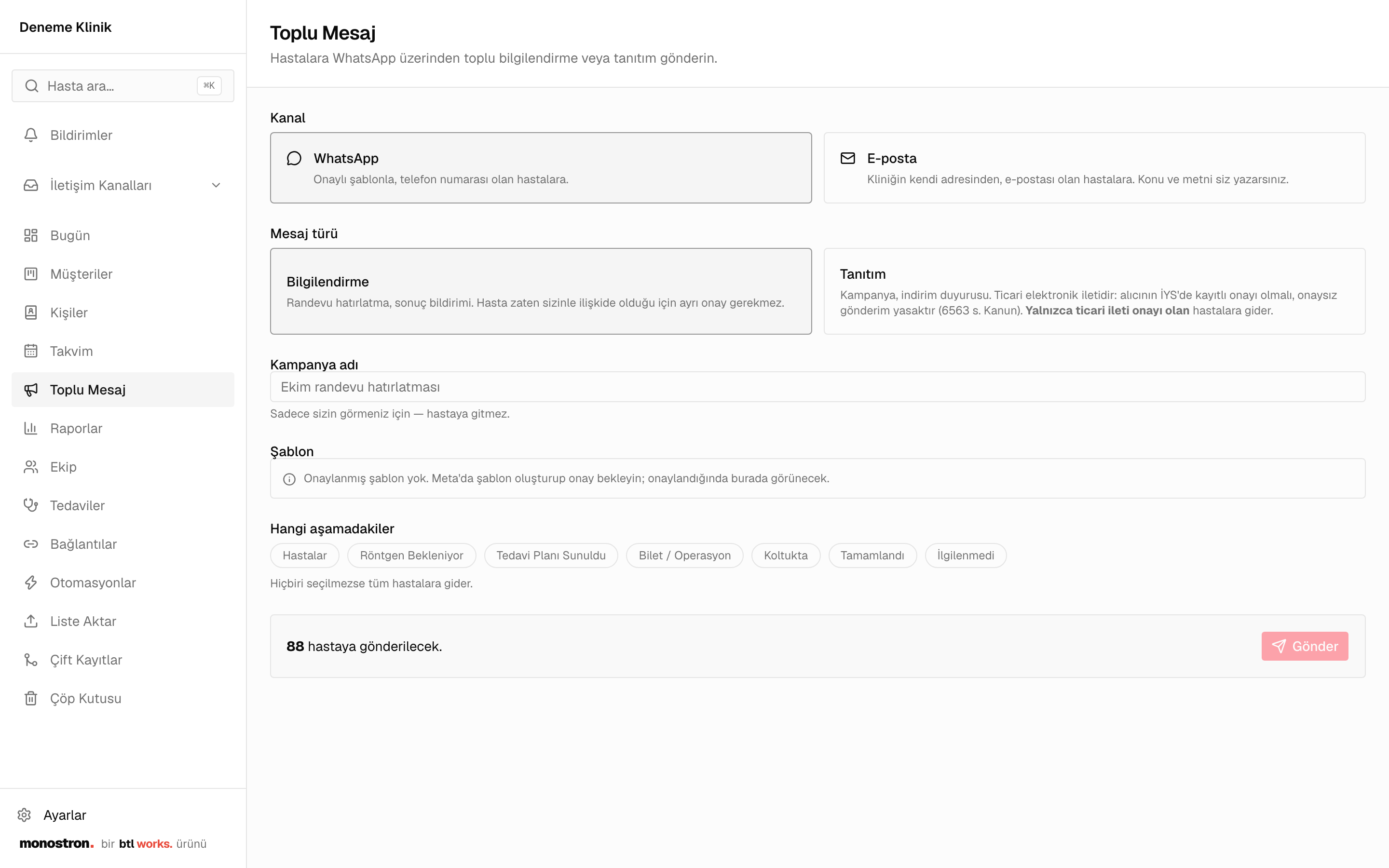
Task: Click the Kişiler contact icon
Action: pyautogui.click(x=31, y=312)
